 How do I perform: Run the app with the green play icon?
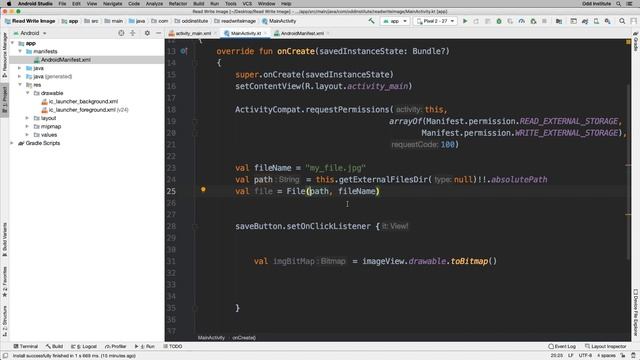[x=465, y=21]
